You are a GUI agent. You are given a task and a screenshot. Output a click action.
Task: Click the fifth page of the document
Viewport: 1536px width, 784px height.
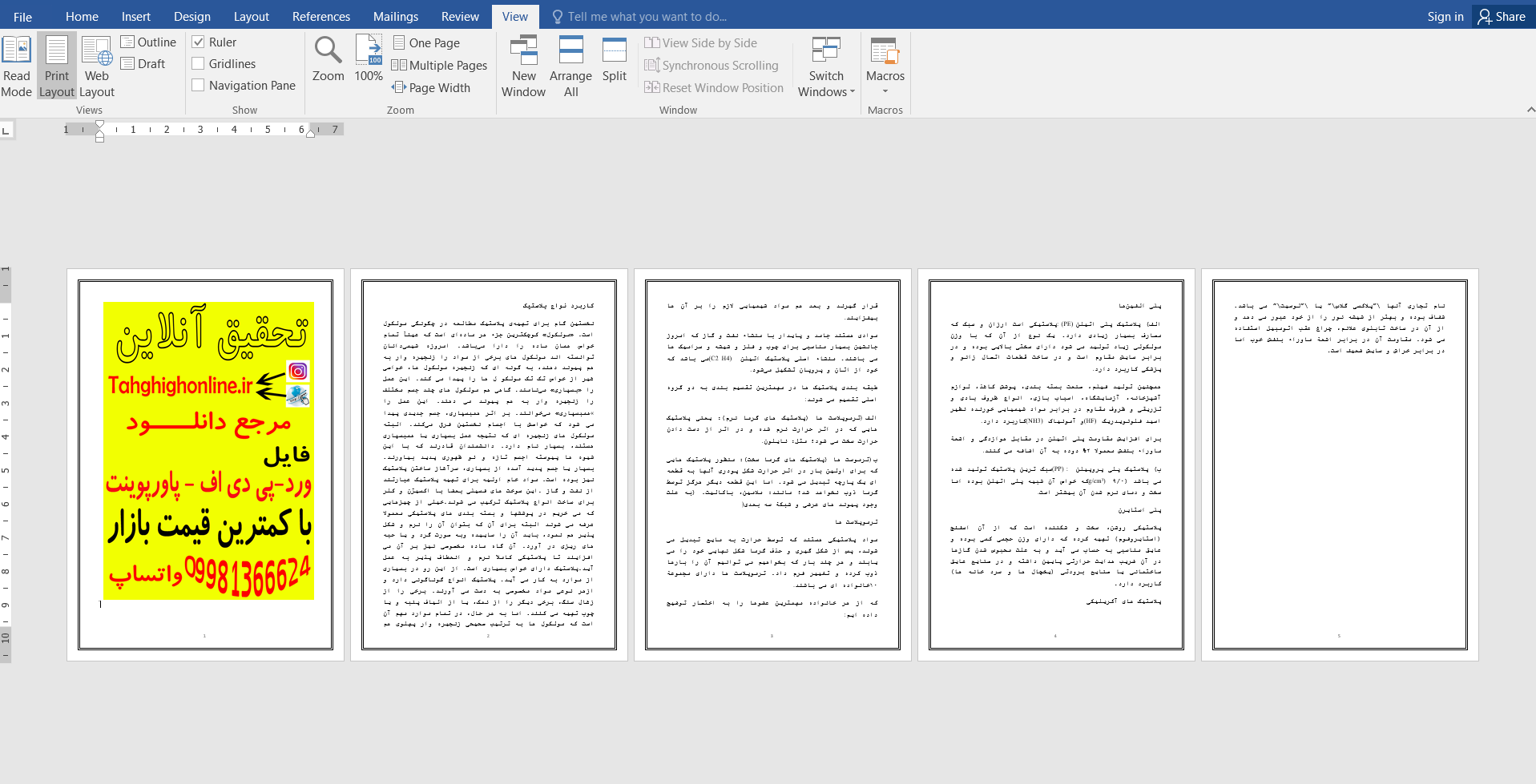coord(1340,464)
